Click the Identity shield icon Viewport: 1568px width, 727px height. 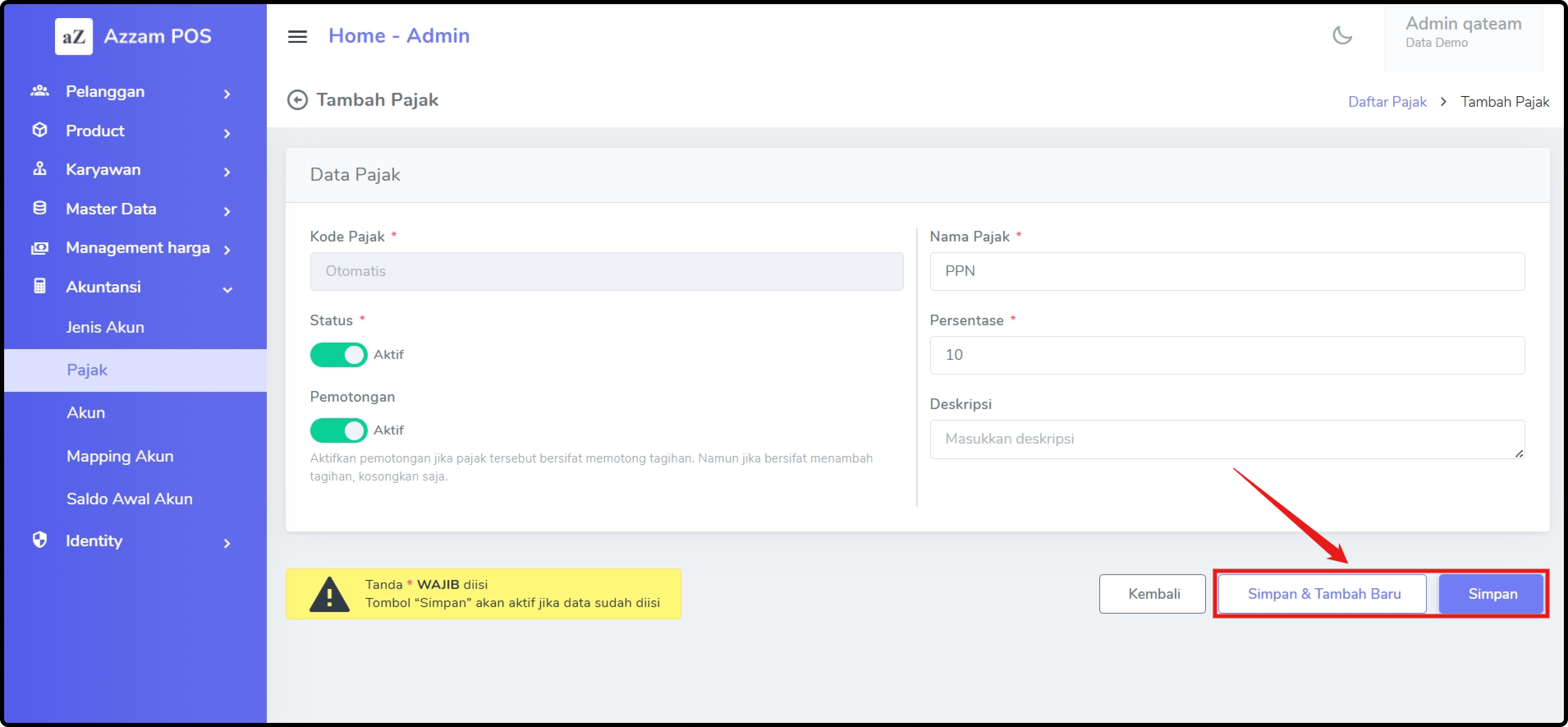(39, 540)
